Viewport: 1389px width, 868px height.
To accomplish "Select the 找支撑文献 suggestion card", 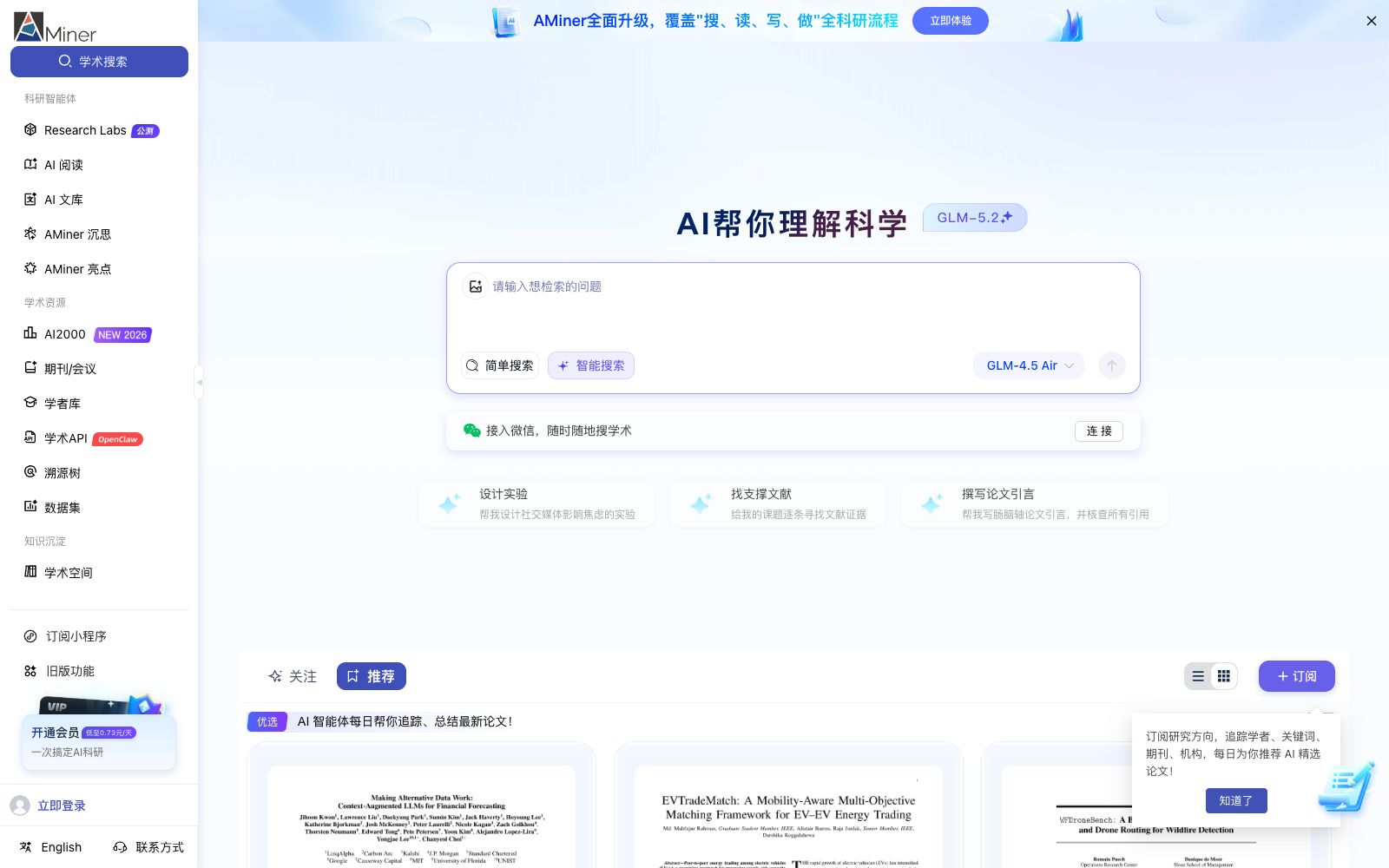I will [778, 503].
